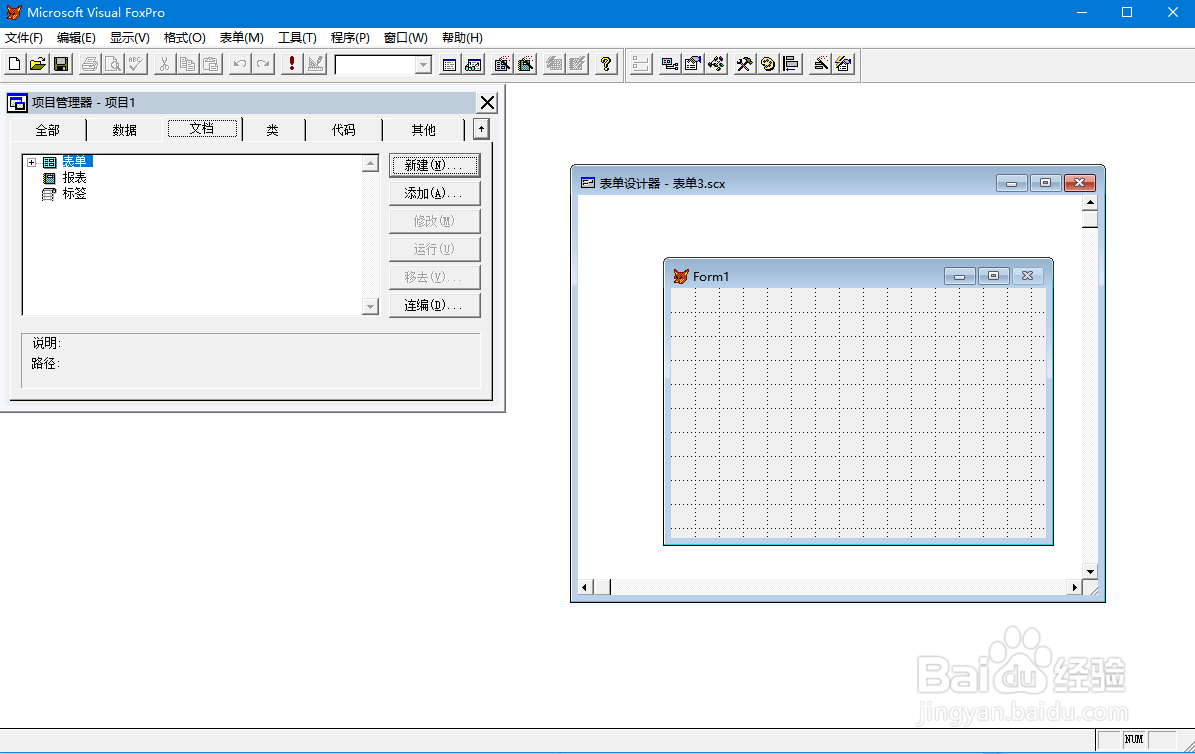Open the Code Window icon
The width and height of the screenshot is (1195, 754).
(716, 64)
